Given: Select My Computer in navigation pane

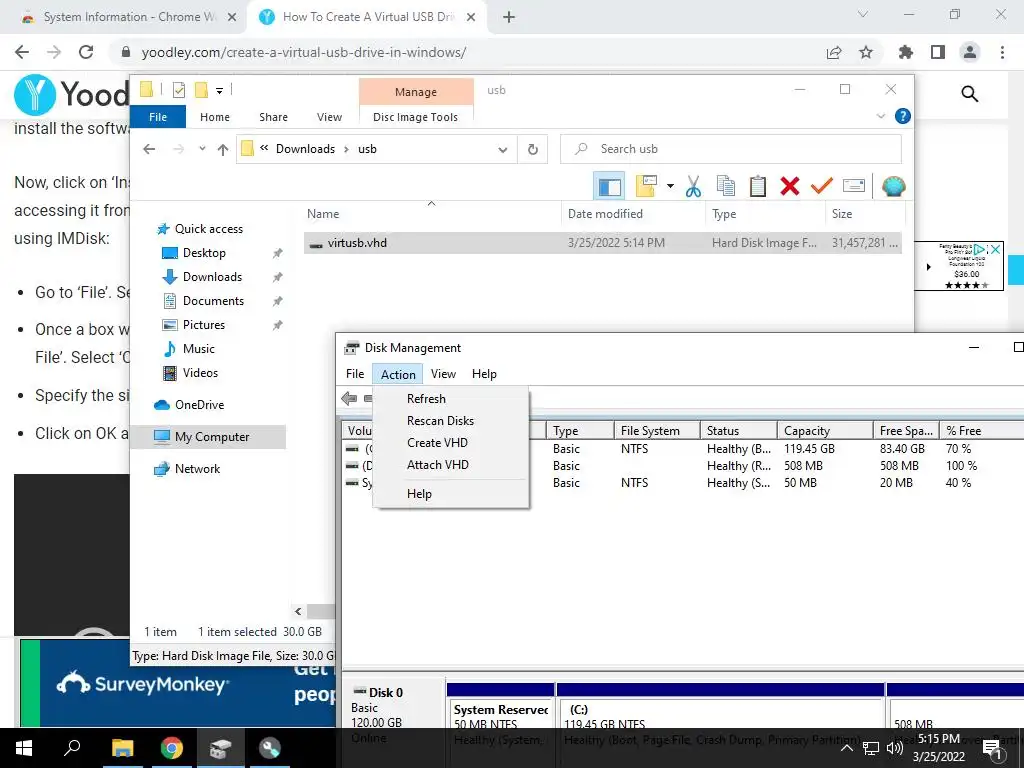Looking at the screenshot, I should [212, 437].
